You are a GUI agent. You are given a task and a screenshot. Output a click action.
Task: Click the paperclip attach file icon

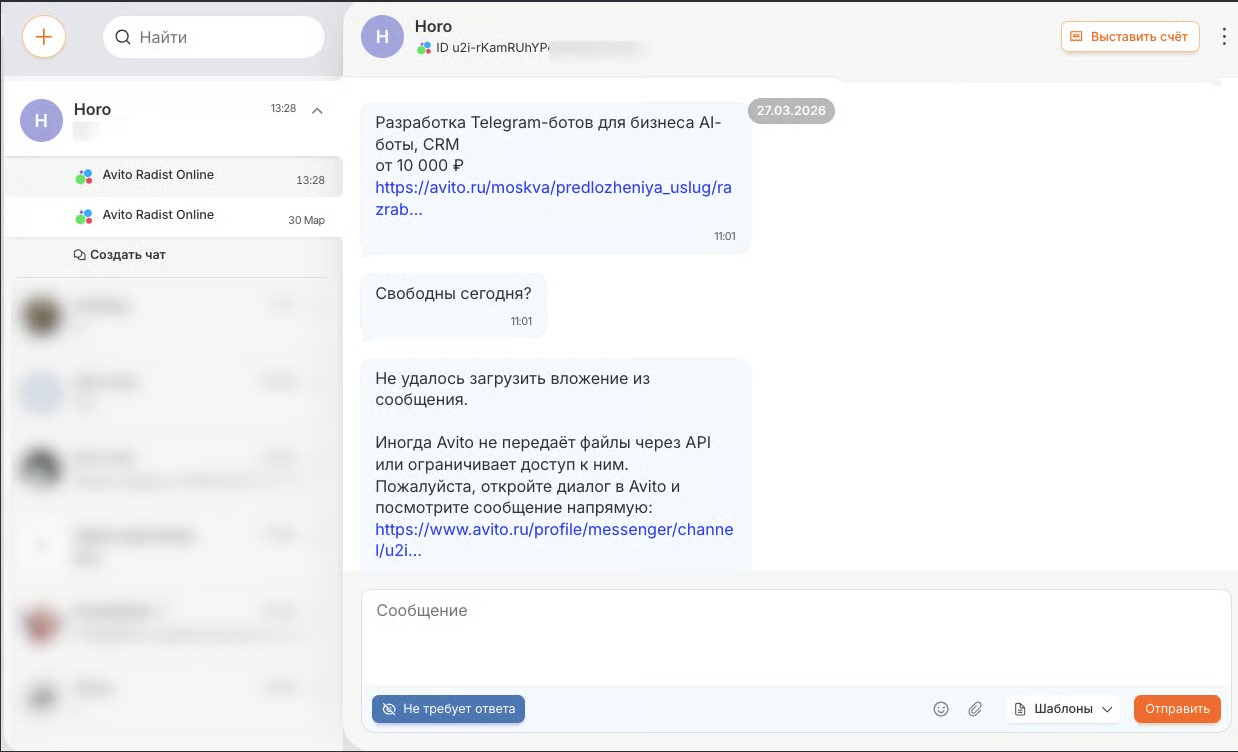pyautogui.click(x=975, y=709)
